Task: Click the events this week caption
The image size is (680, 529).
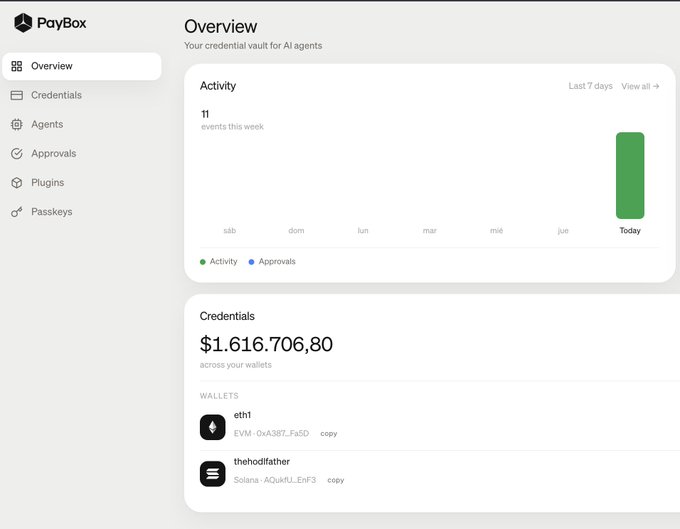Action: [232, 127]
